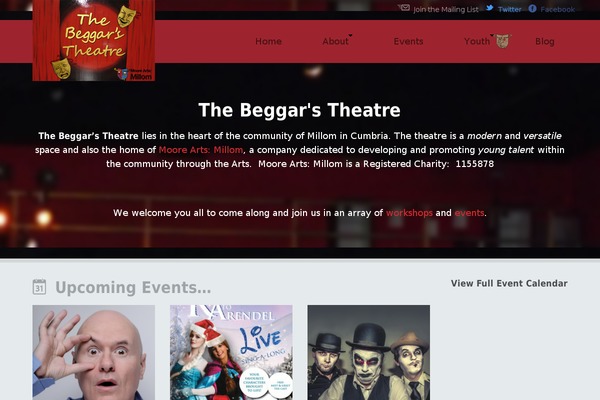The height and width of the screenshot is (400, 600).
Task: Click the Twitter bird icon
Action: tap(489, 8)
